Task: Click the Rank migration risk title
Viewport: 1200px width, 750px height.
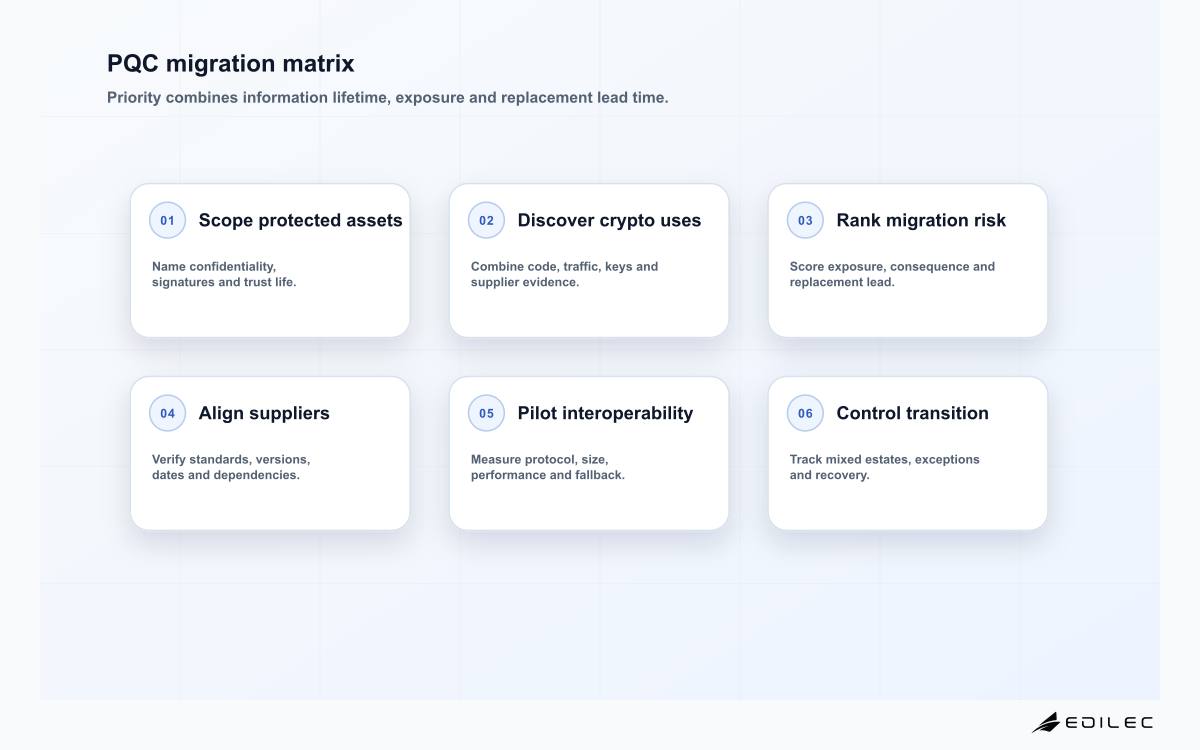Action: coord(921,220)
